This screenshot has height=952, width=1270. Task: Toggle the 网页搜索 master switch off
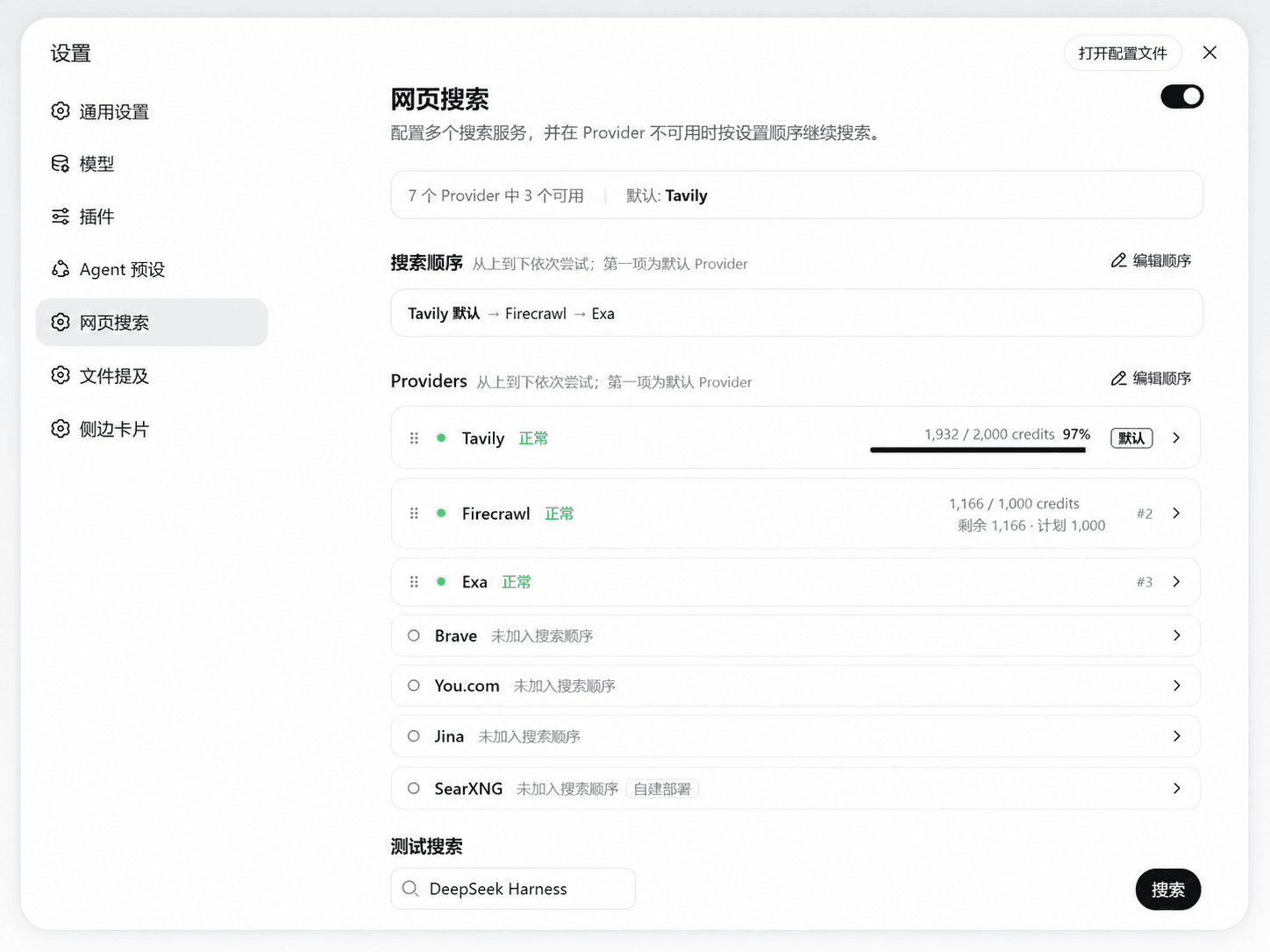[x=1181, y=96]
